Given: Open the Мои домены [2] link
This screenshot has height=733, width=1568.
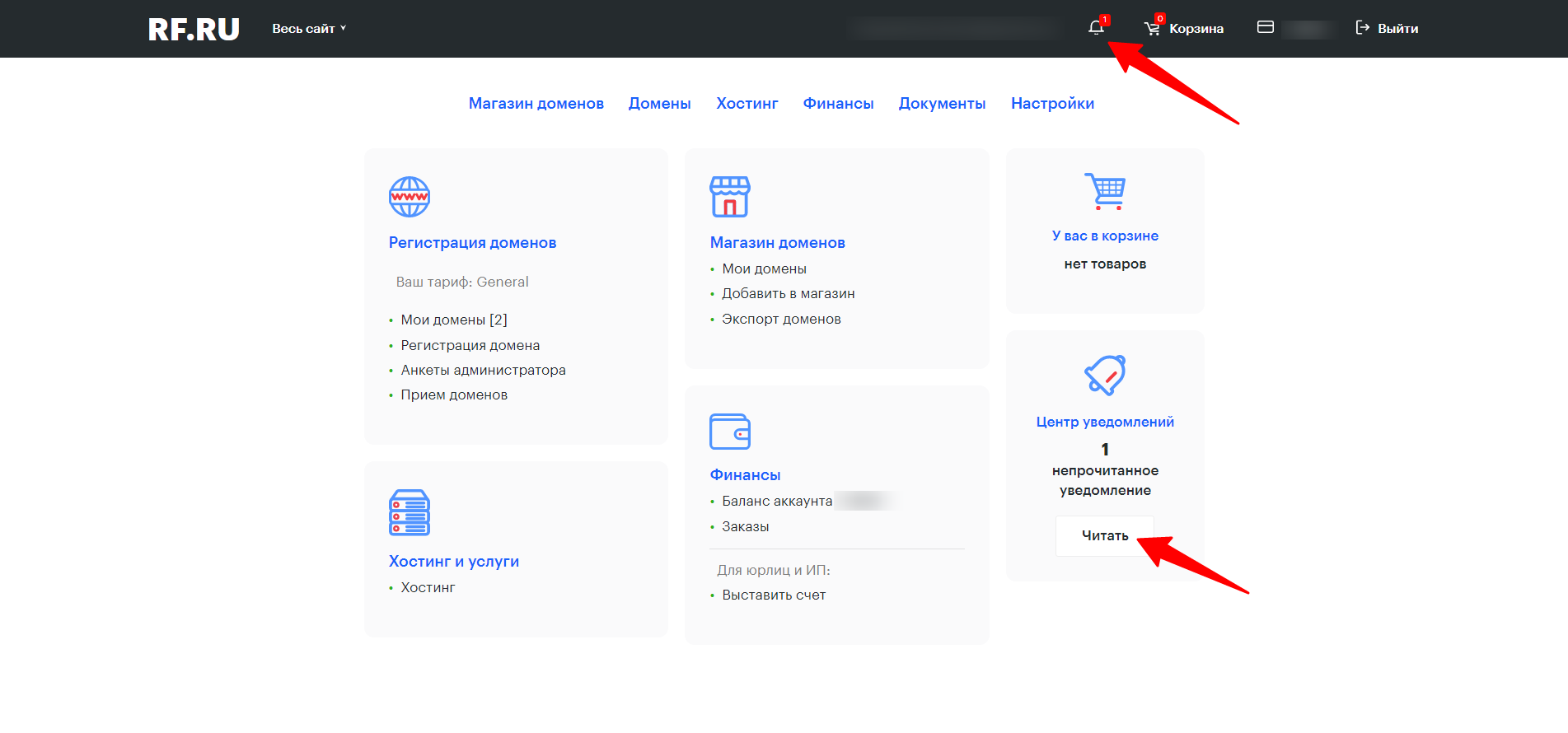Looking at the screenshot, I should coord(453,320).
